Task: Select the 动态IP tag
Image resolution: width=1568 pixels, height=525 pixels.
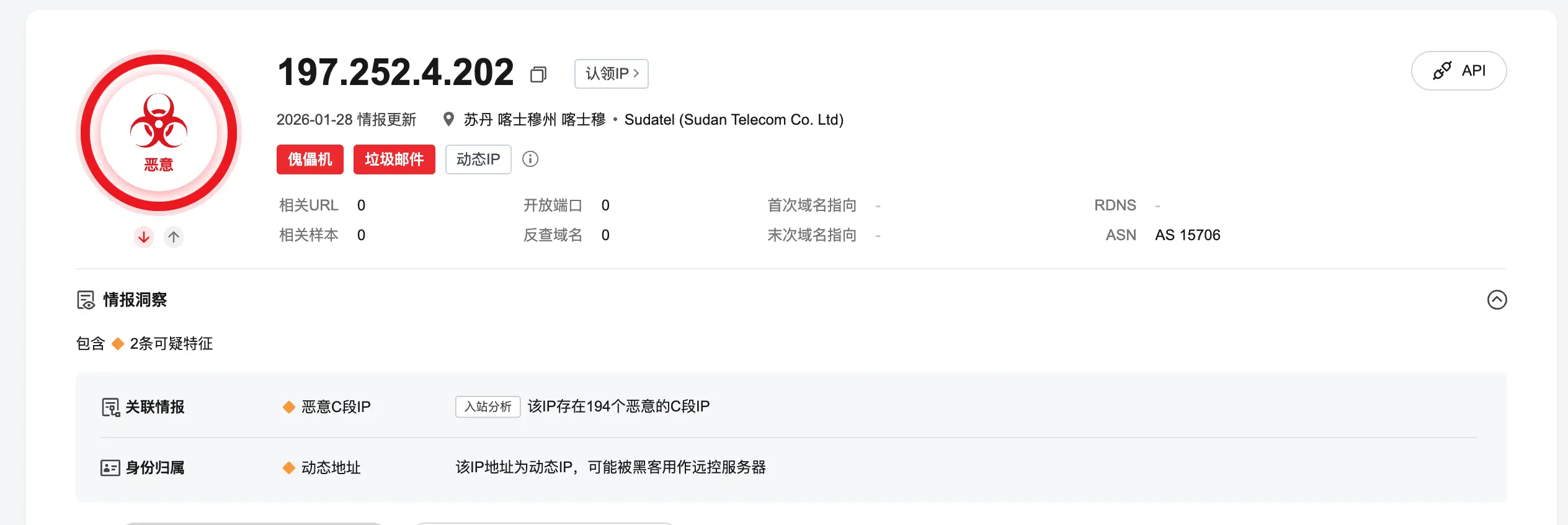Action: coord(478,159)
